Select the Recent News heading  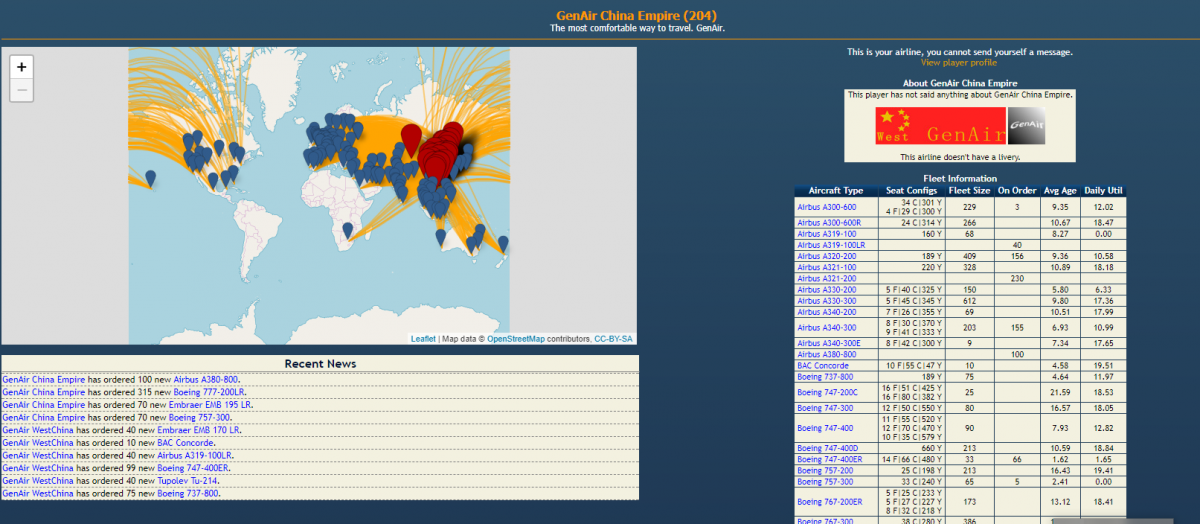tap(320, 364)
